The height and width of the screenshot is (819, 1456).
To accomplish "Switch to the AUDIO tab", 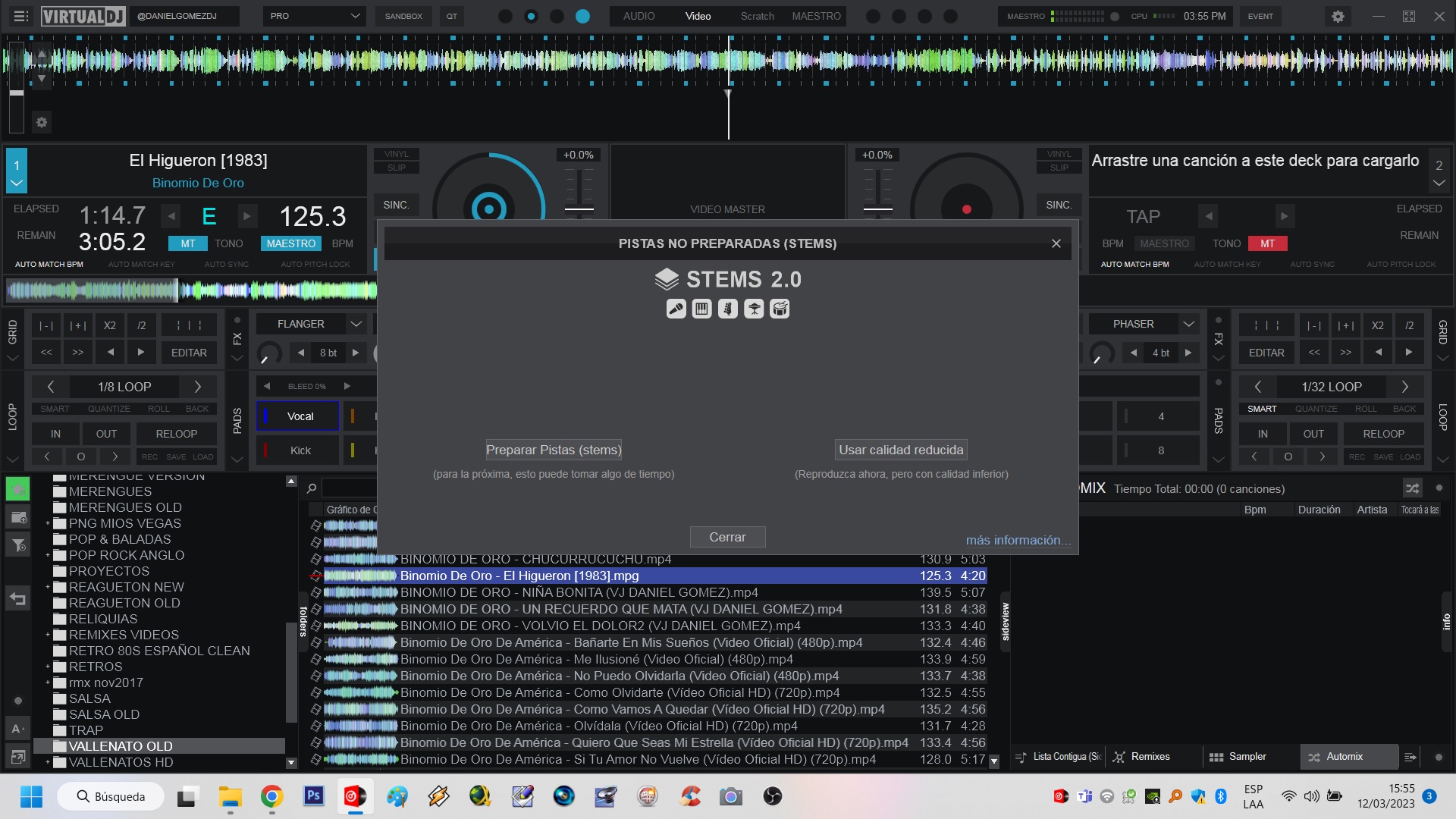I will click(x=639, y=16).
